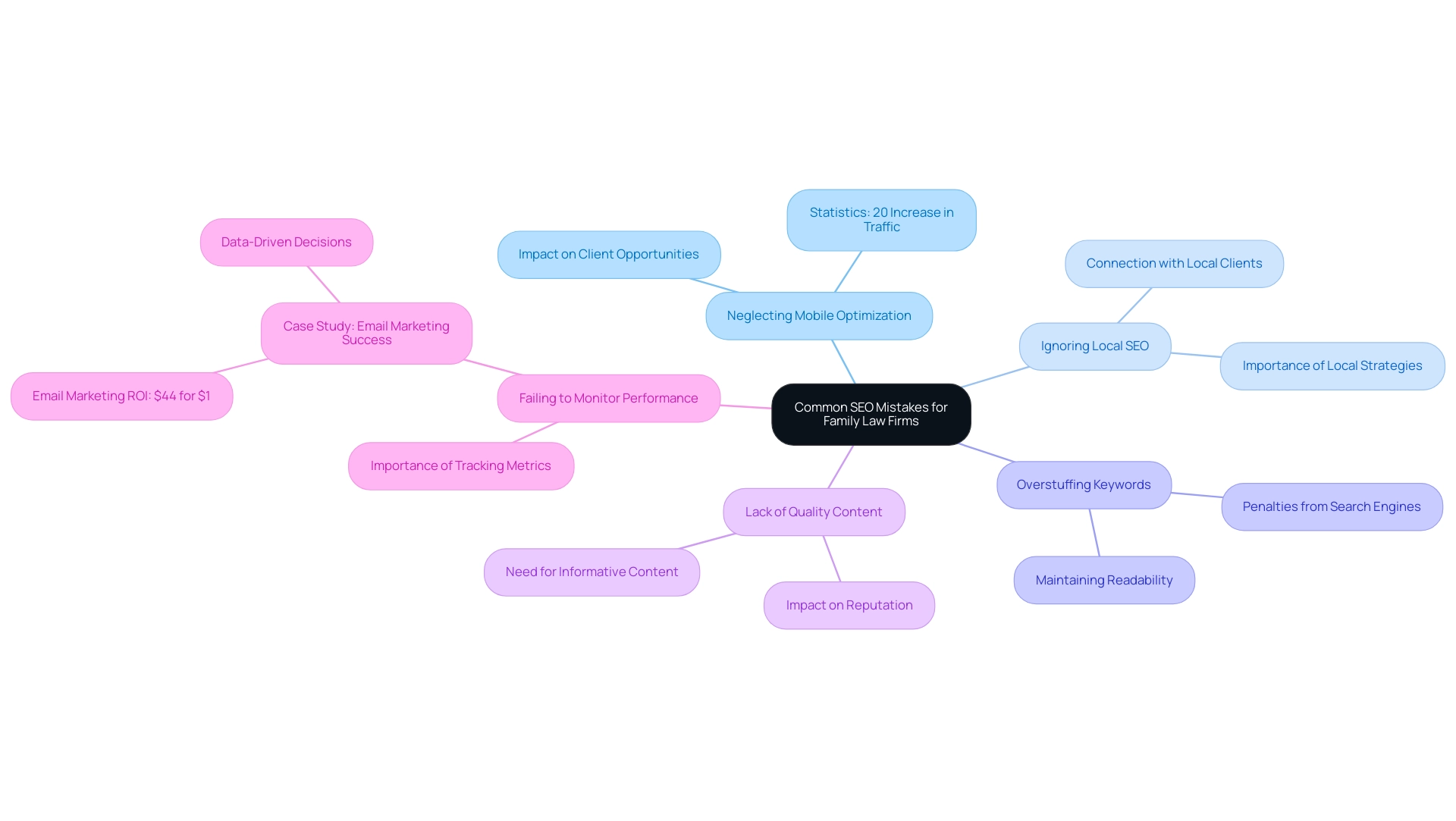Screen dimensions: 1456x821
Task: Expand the 'Connection with Local Clients' subtopic
Action: [x=1174, y=262]
